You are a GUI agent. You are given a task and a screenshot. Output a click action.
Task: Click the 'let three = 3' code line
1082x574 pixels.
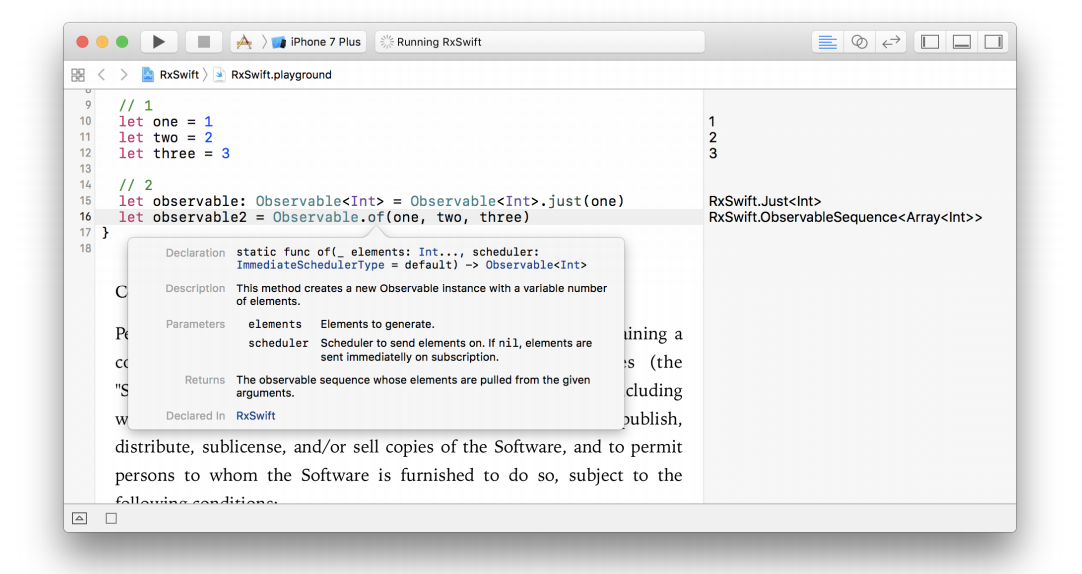pos(174,153)
